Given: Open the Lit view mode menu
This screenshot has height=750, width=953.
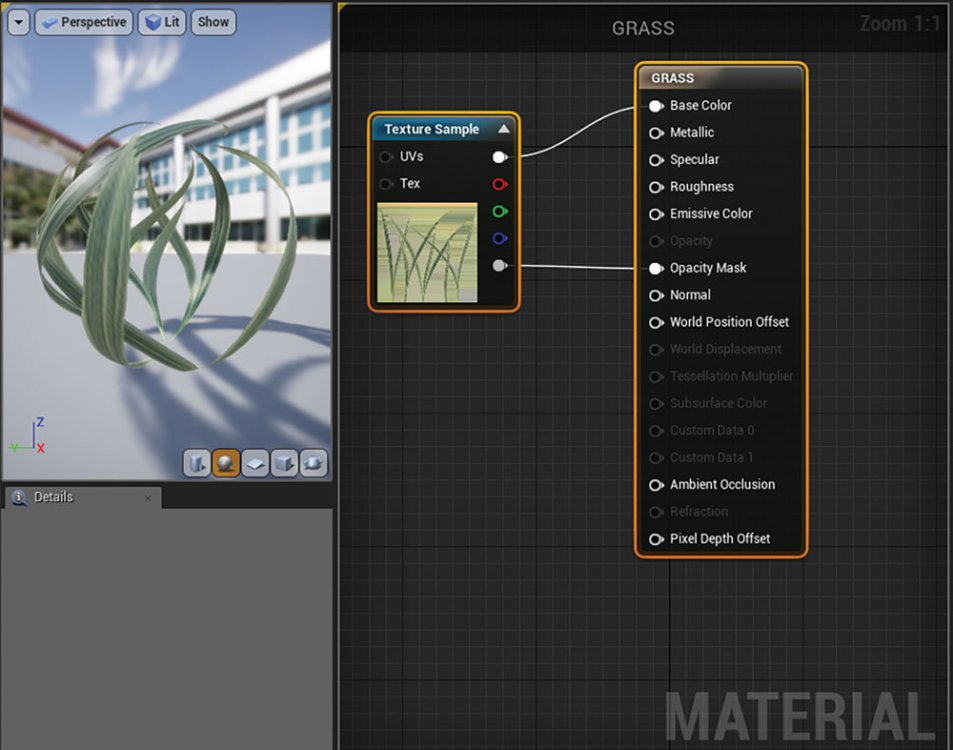Looking at the screenshot, I should click(x=162, y=22).
